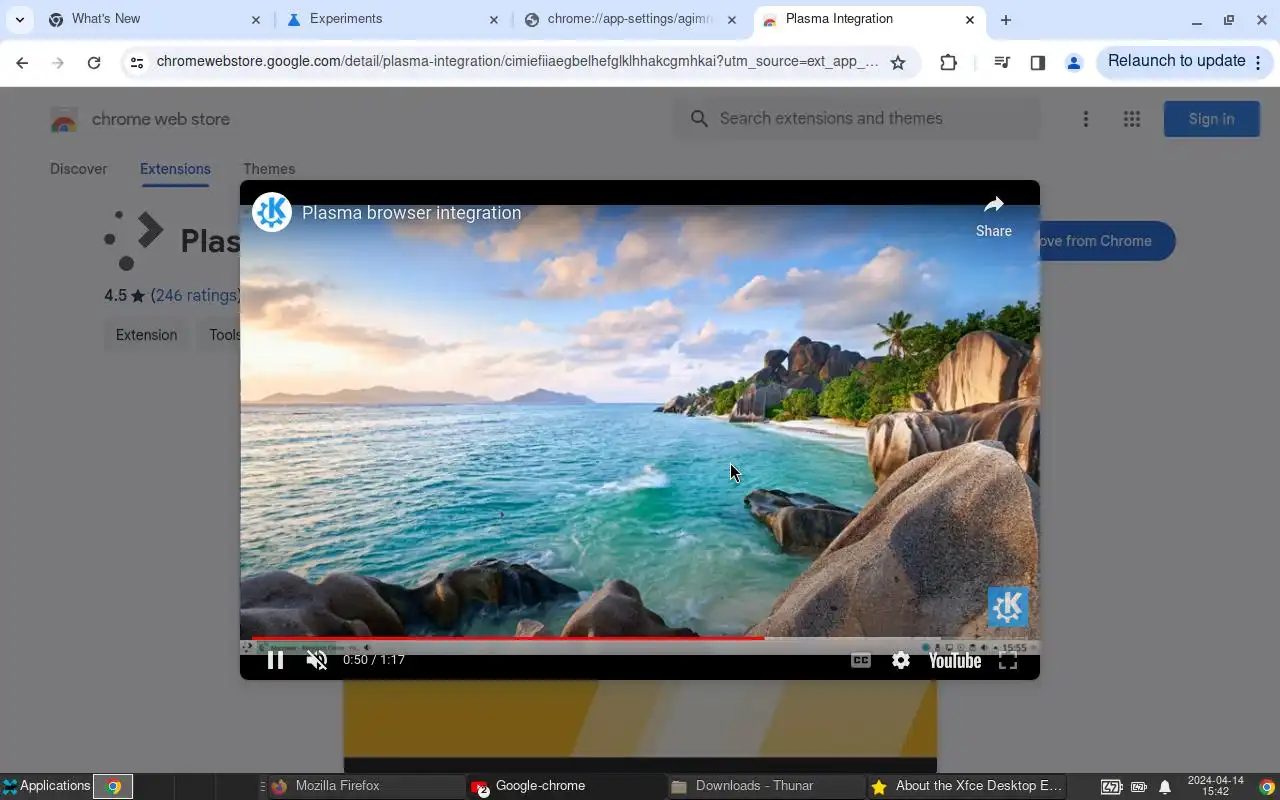Screen dimensions: 1280x800
Task: Enter fullscreen mode on video
Action: (x=1008, y=660)
